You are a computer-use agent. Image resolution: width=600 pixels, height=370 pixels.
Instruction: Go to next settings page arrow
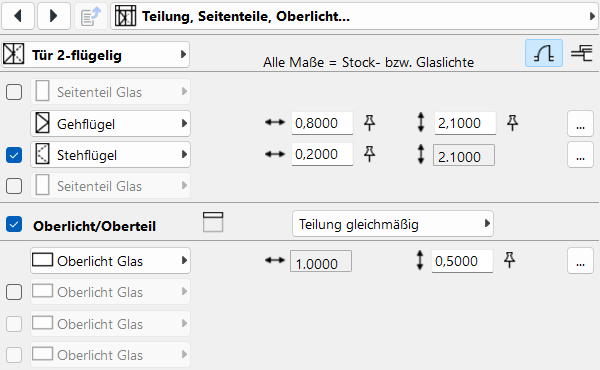point(54,16)
